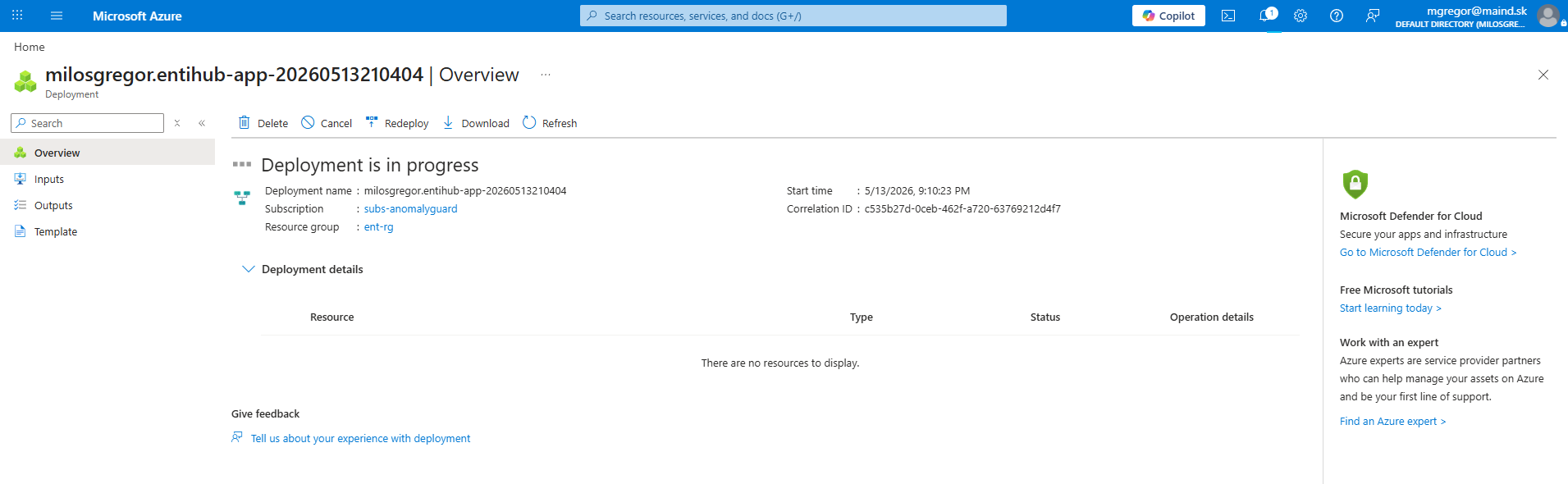Click the trash can Delete icon
This screenshot has height=484, width=1568.
(x=245, y=122)
